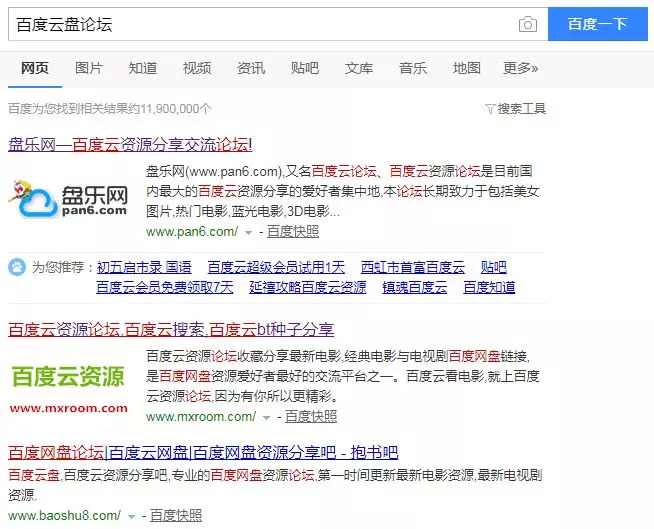This screenshot has width=654, height=529.
Task: Click suggested search 初五启市录 国语
Action: click(x=144, y=267)
